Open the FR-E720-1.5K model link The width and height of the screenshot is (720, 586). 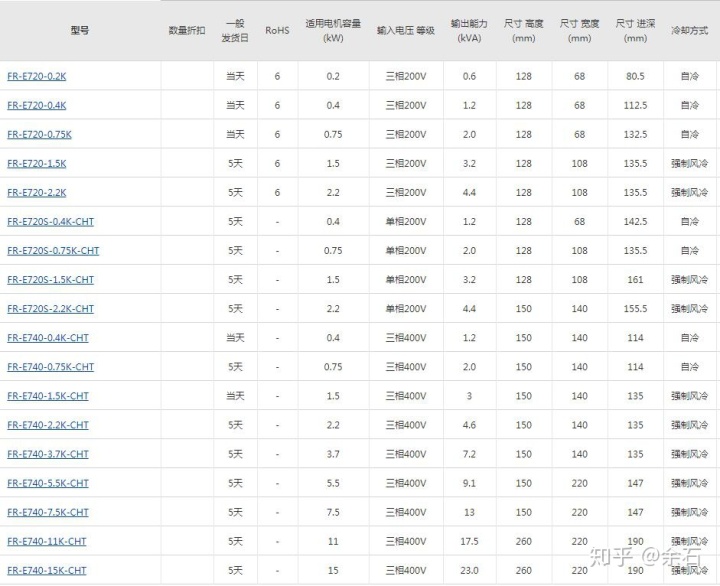37,163
